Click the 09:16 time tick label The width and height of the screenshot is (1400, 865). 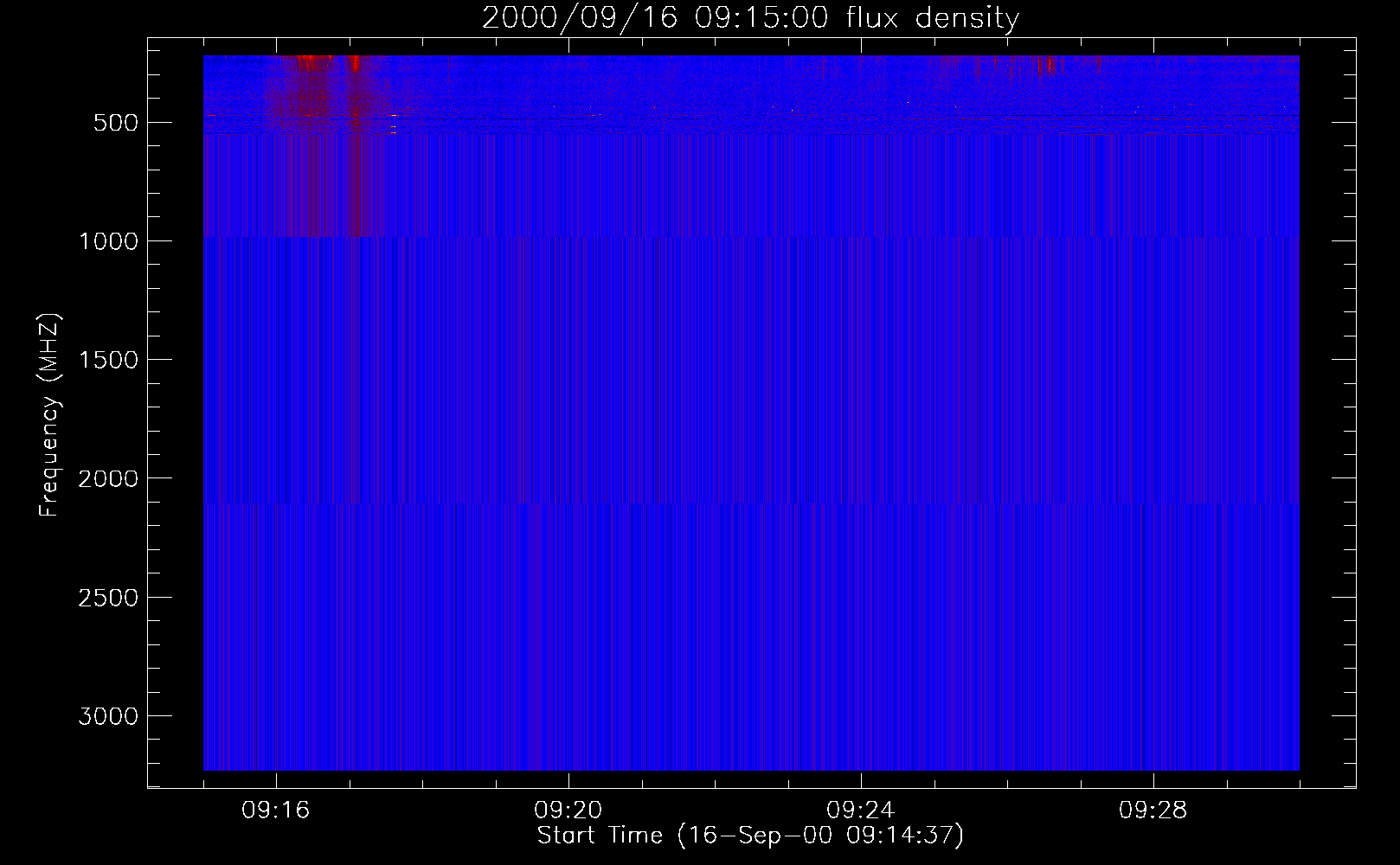coord(276,811)
